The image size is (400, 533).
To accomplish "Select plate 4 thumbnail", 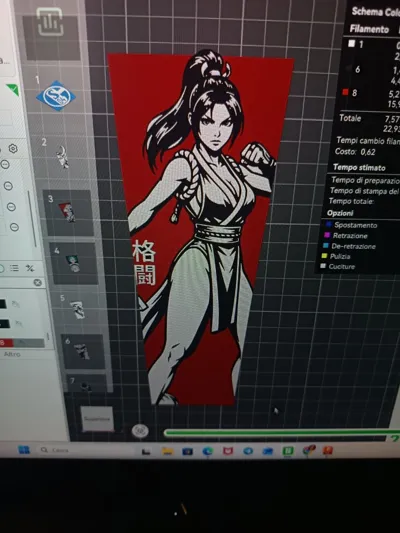I will coord(73,263).
